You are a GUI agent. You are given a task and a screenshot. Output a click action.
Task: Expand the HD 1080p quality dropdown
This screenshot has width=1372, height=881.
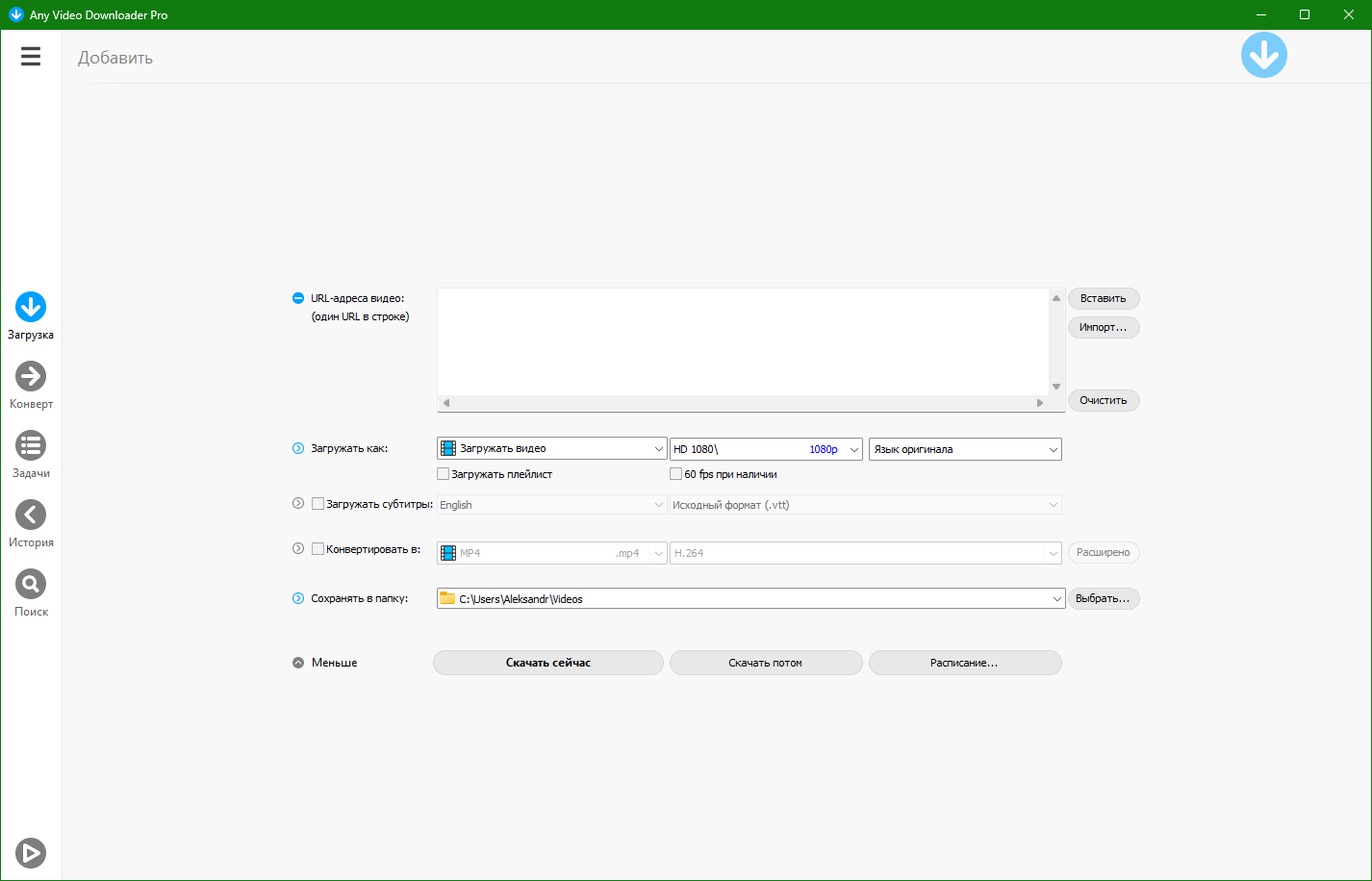point(765,449)
